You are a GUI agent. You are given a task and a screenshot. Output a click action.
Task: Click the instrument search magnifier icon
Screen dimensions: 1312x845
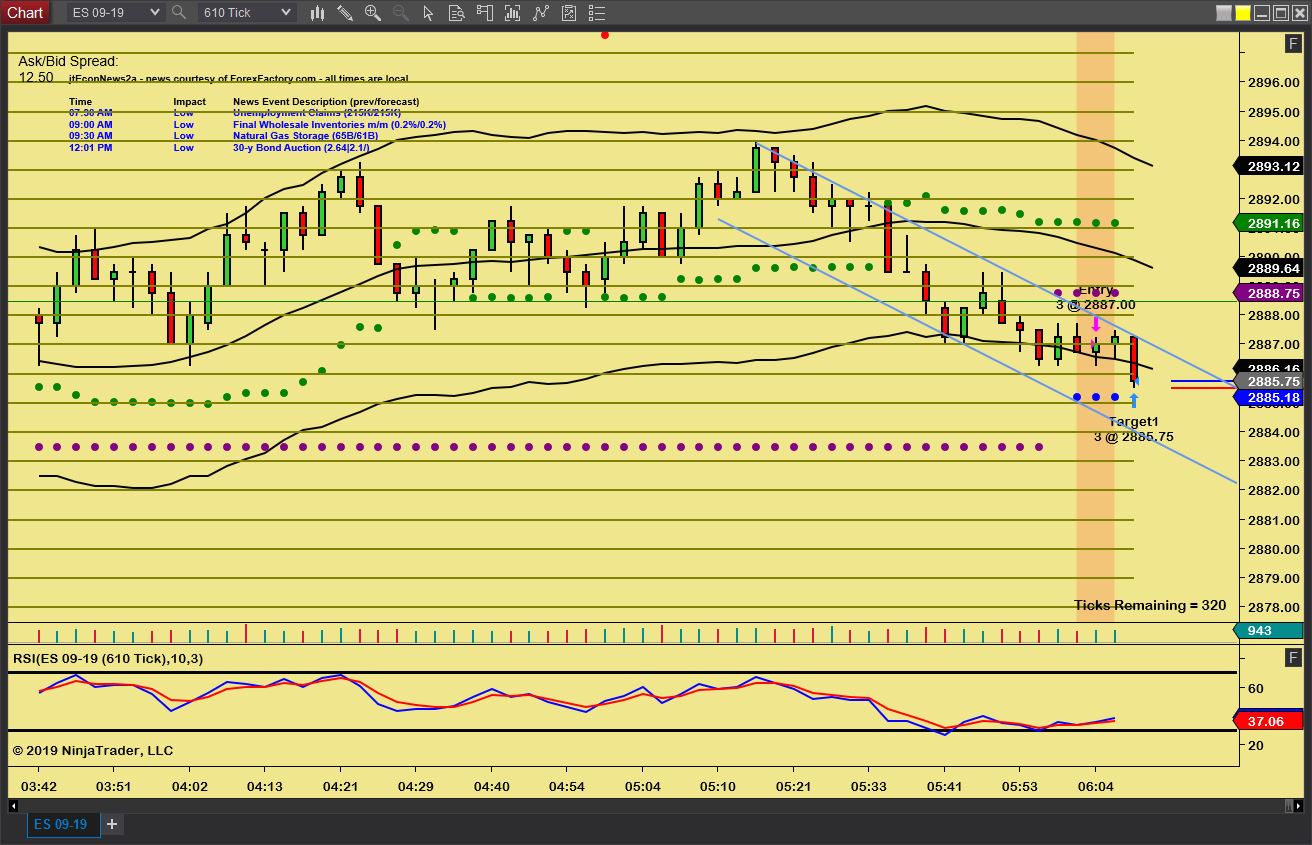(x=179, y=13)
